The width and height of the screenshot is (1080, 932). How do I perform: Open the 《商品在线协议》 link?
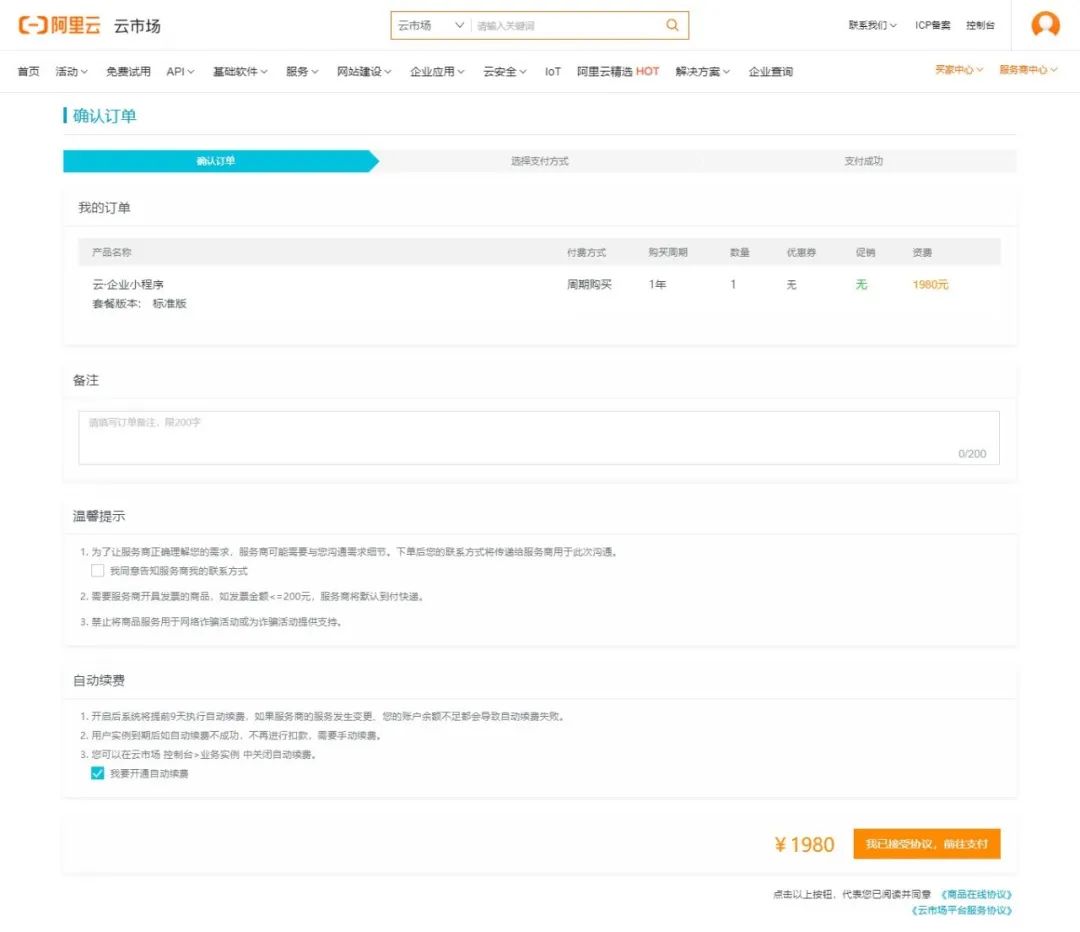977,895
